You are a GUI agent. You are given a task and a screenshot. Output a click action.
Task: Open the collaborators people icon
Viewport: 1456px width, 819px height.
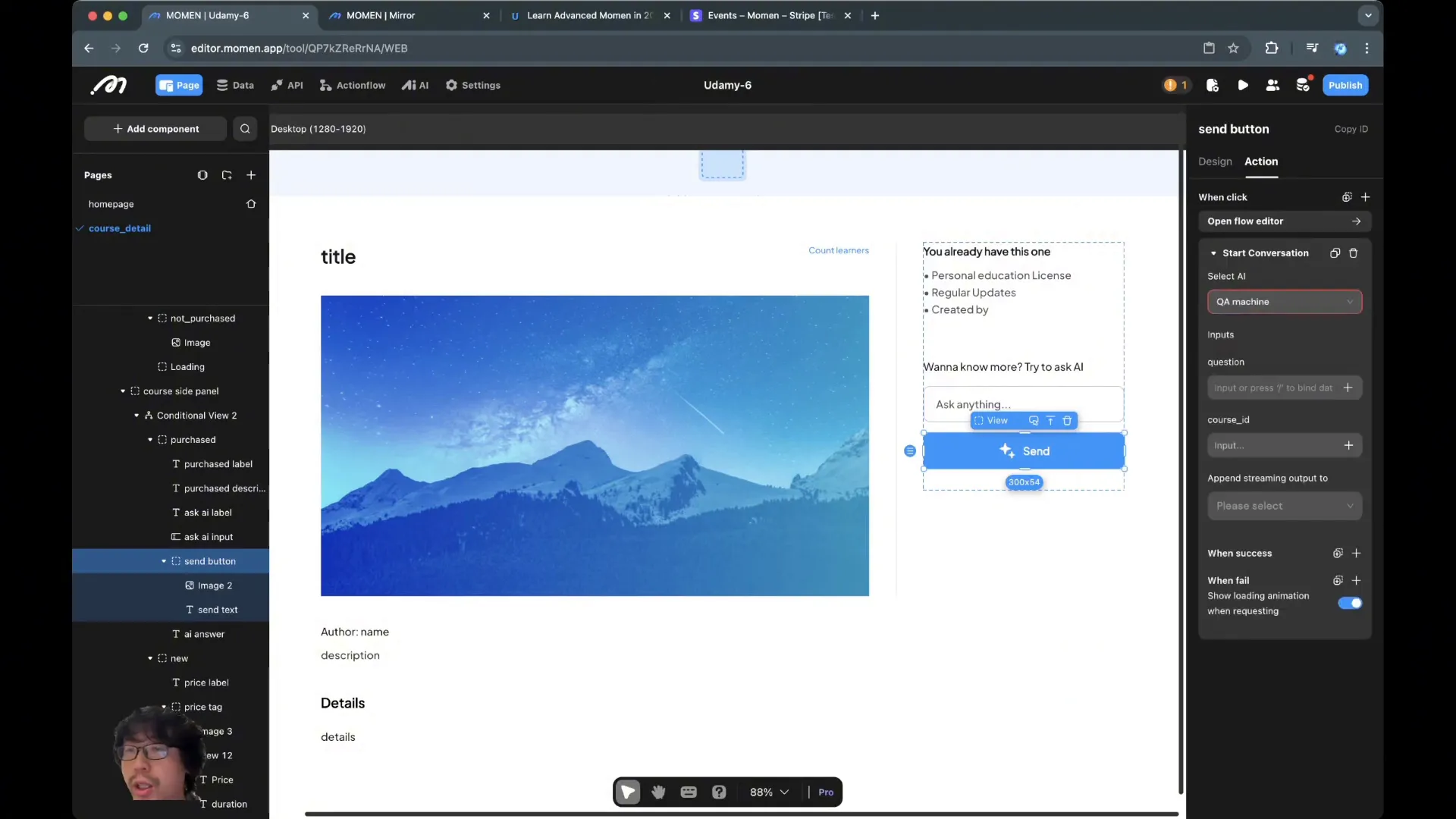[x=1272, y=85]
